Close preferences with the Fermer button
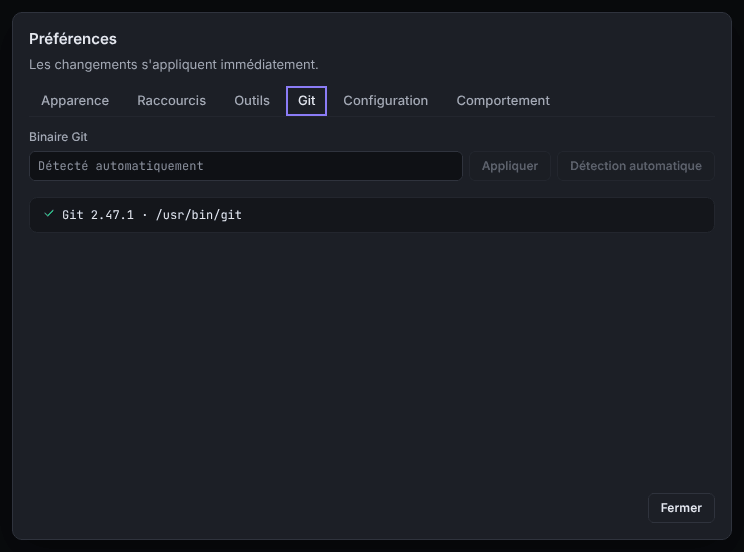Screen dimensions: 744x552 point(681,508)
